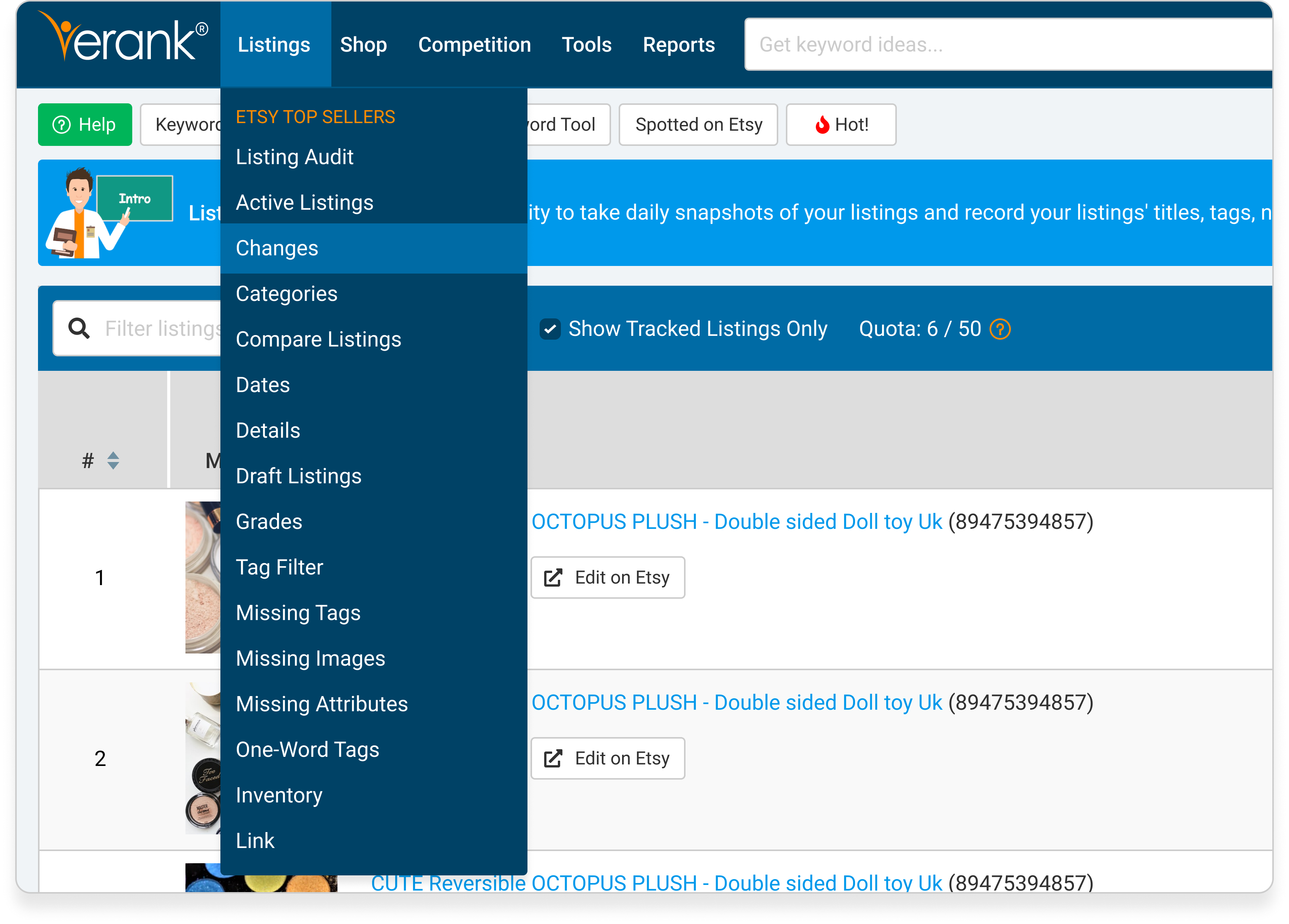Select Link menu entry
This screenshot has width=1289, height=924.
pyautogui.click(x=374, y=840)
